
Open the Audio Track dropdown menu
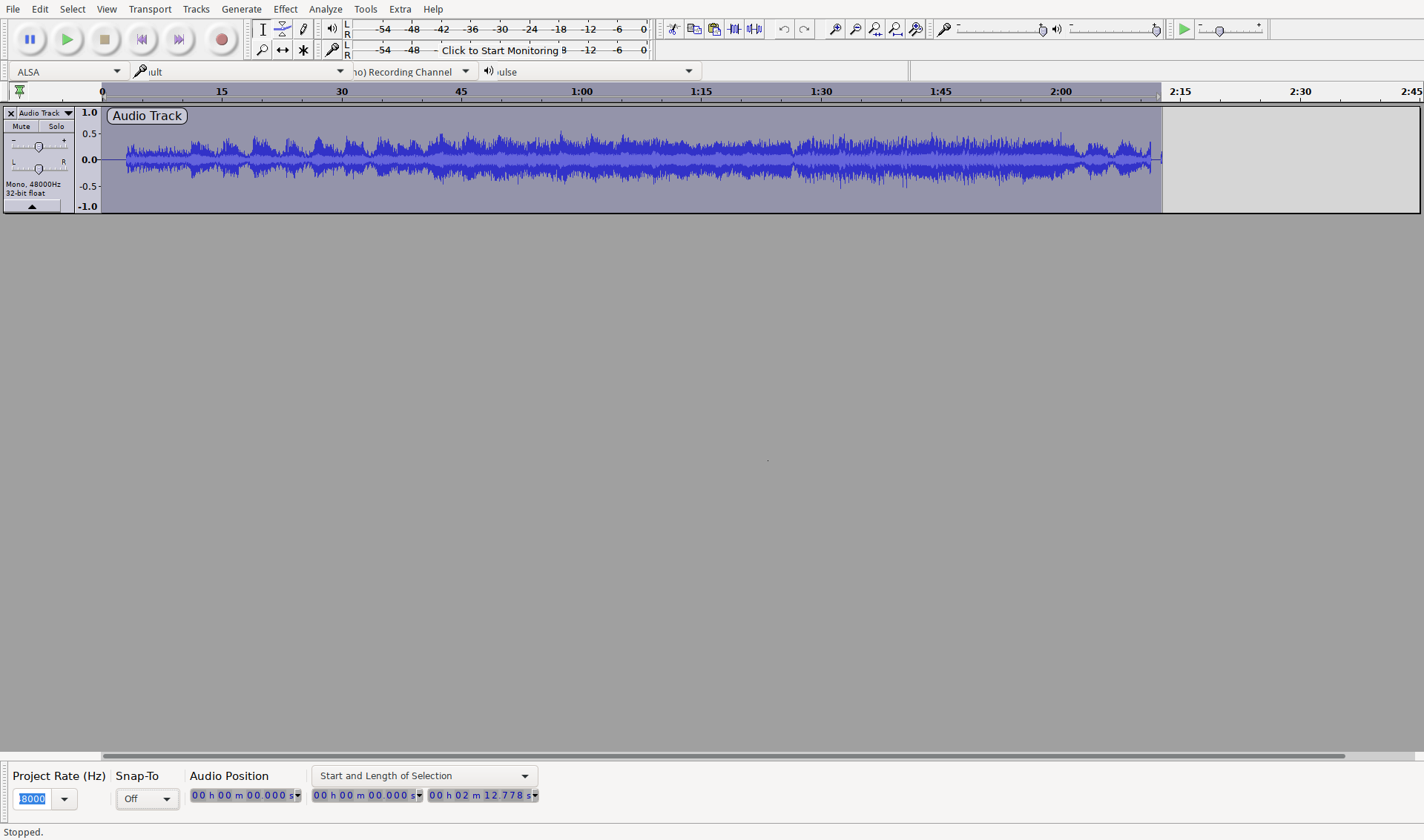point(45,113)
